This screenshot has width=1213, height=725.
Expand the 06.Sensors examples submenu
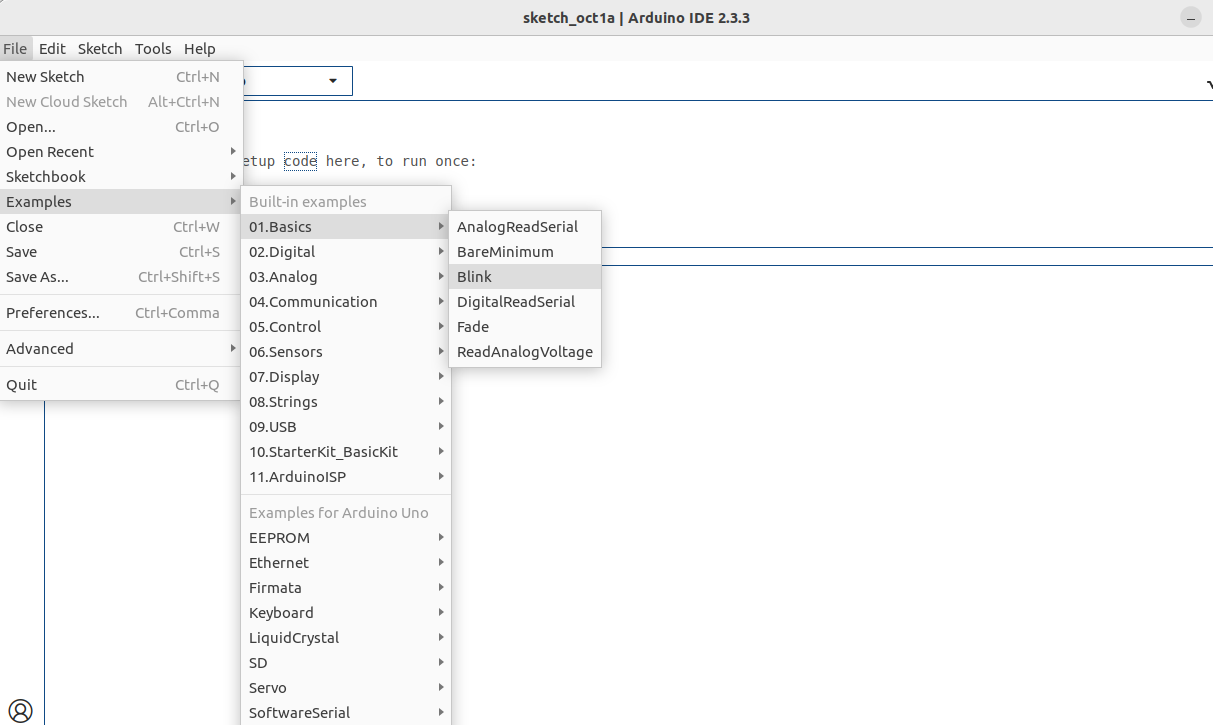click(346, 352)
